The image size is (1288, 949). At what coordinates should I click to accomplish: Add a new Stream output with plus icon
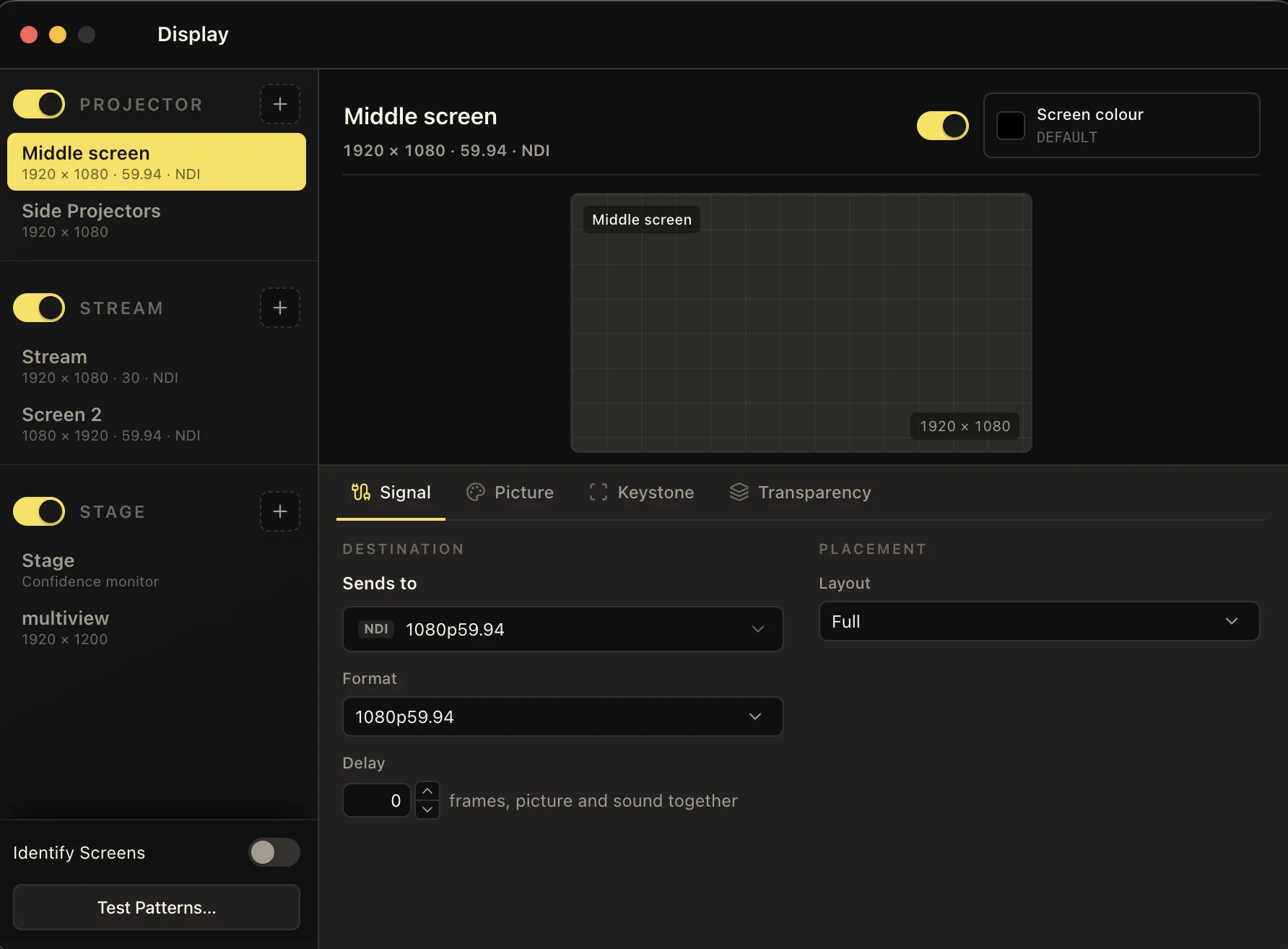pyautogui.click(x=280, y=308)
